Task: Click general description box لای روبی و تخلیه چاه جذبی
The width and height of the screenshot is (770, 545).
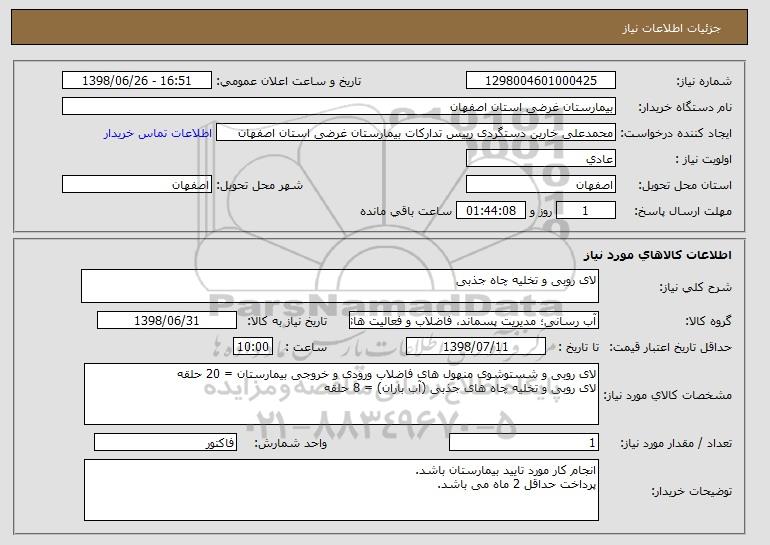Action: click(x=340, y=286)
